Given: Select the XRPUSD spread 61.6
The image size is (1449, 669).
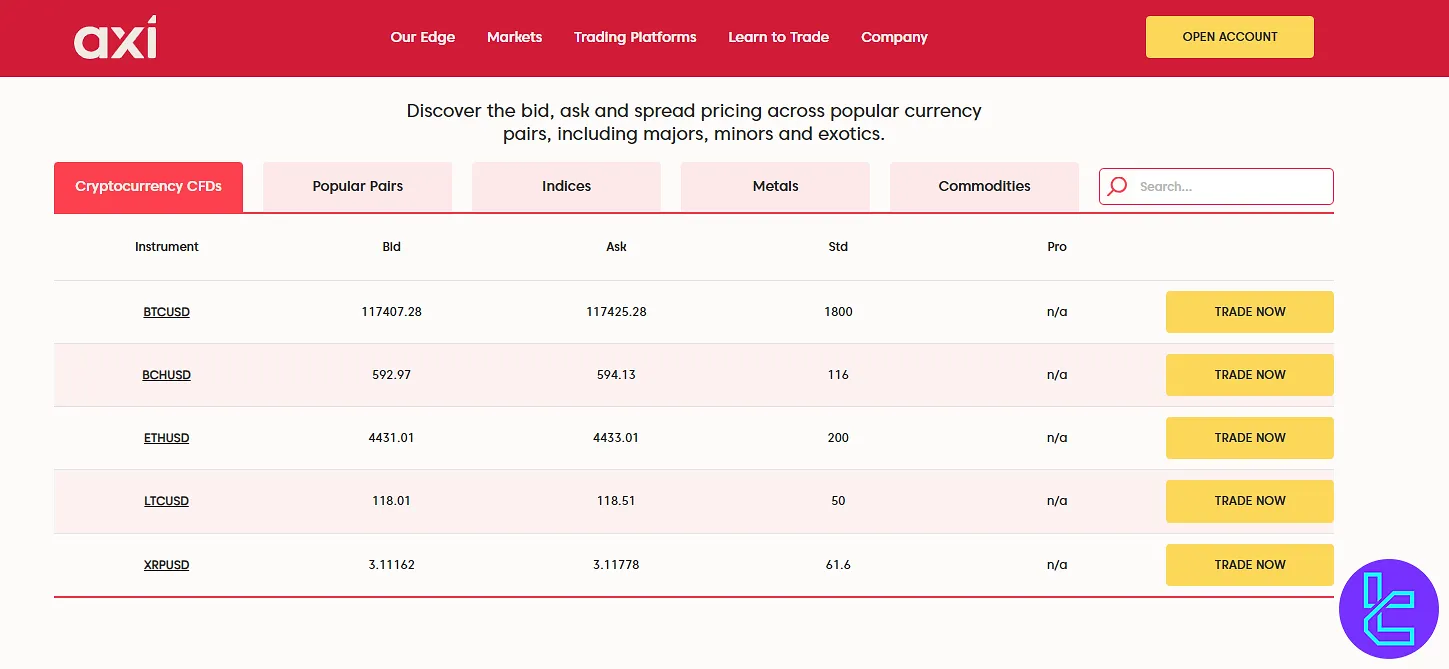Looking at the screenshot, I should pyautogui.click(x=838, y=565).
